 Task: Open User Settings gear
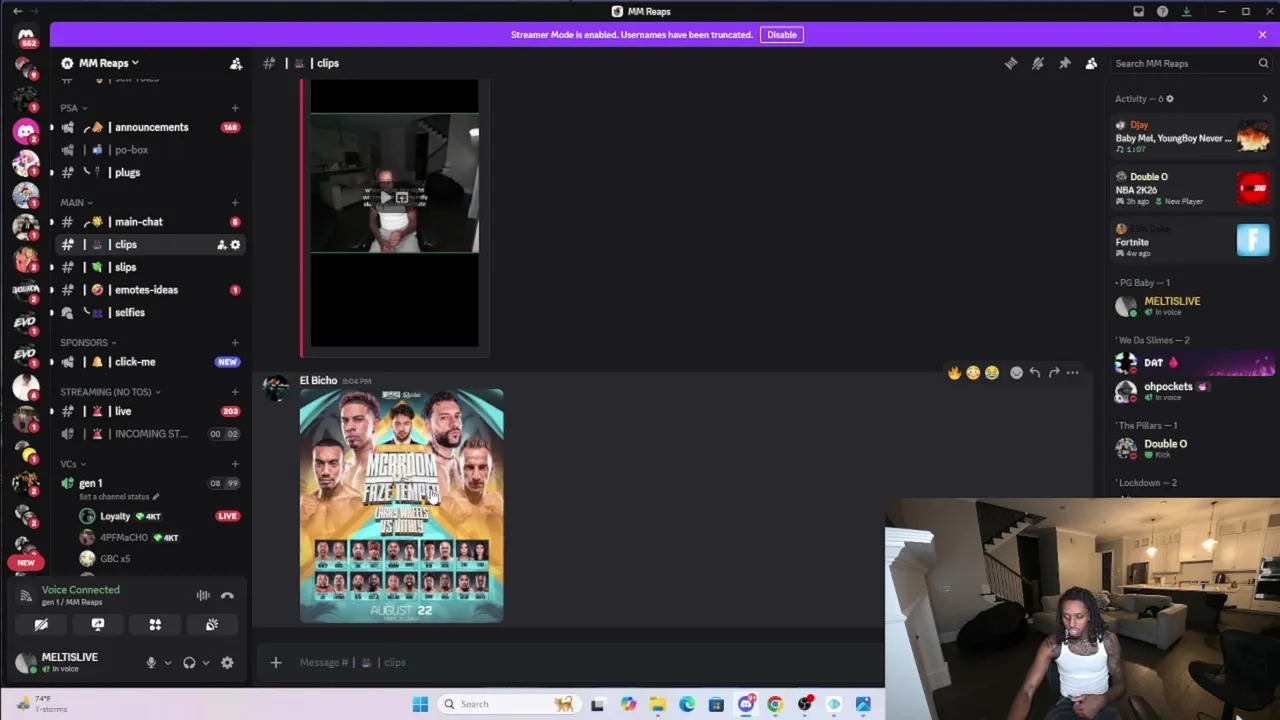pyautogui.click(x=227, y=662)
